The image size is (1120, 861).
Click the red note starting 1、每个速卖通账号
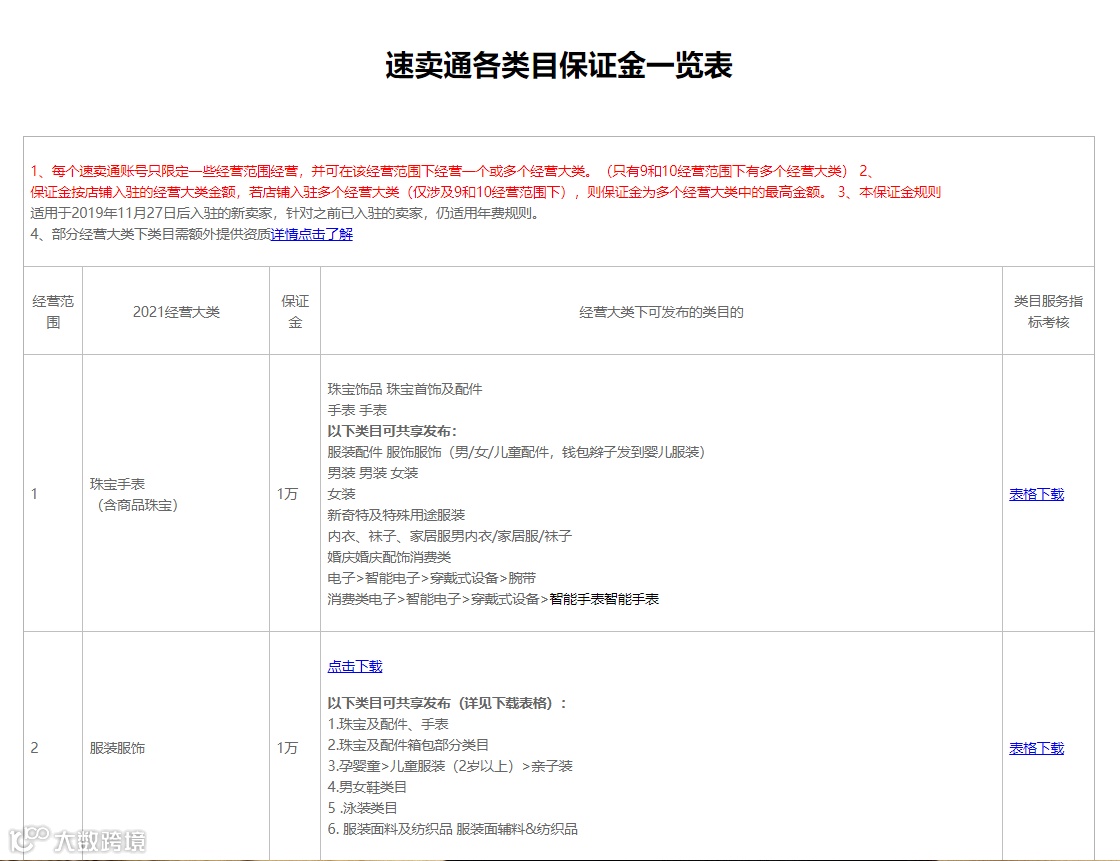tap(440, 171)
